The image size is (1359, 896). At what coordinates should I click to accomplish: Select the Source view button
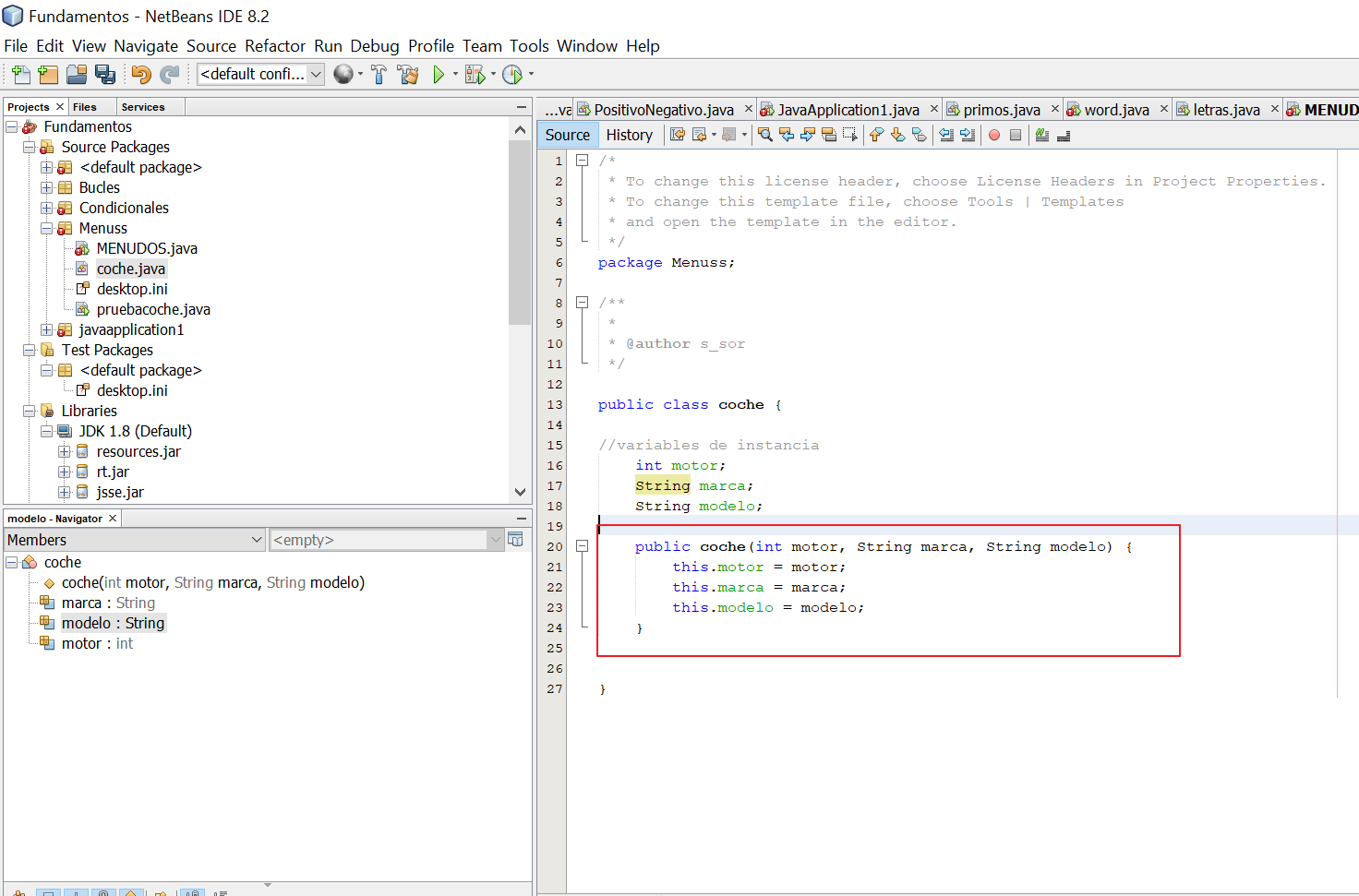[x=568, y=135]
